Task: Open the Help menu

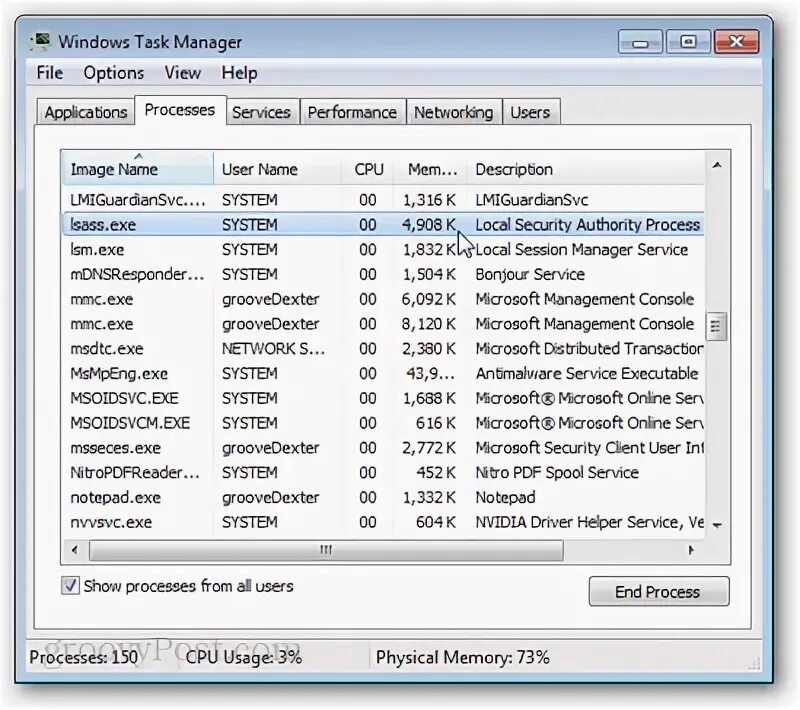Action: (239, 73)
